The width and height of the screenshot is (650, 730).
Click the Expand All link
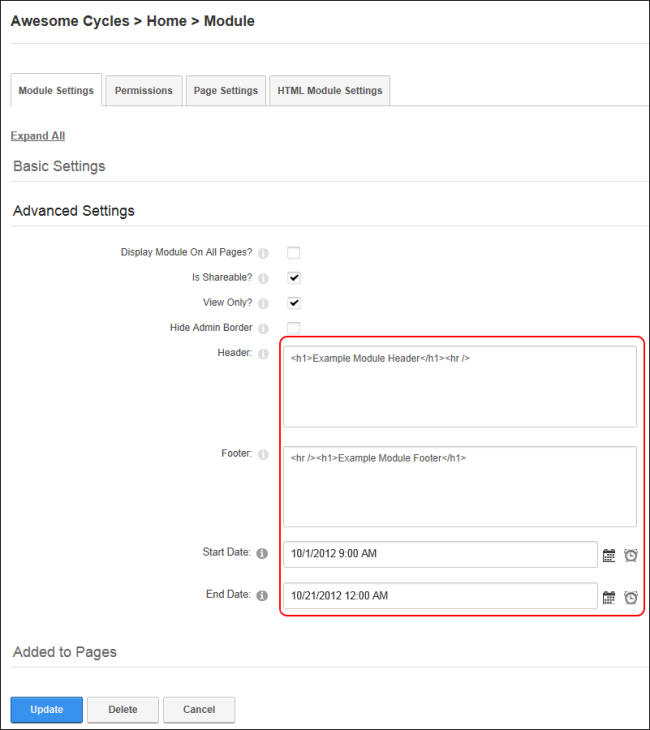(x=38, y=136)
